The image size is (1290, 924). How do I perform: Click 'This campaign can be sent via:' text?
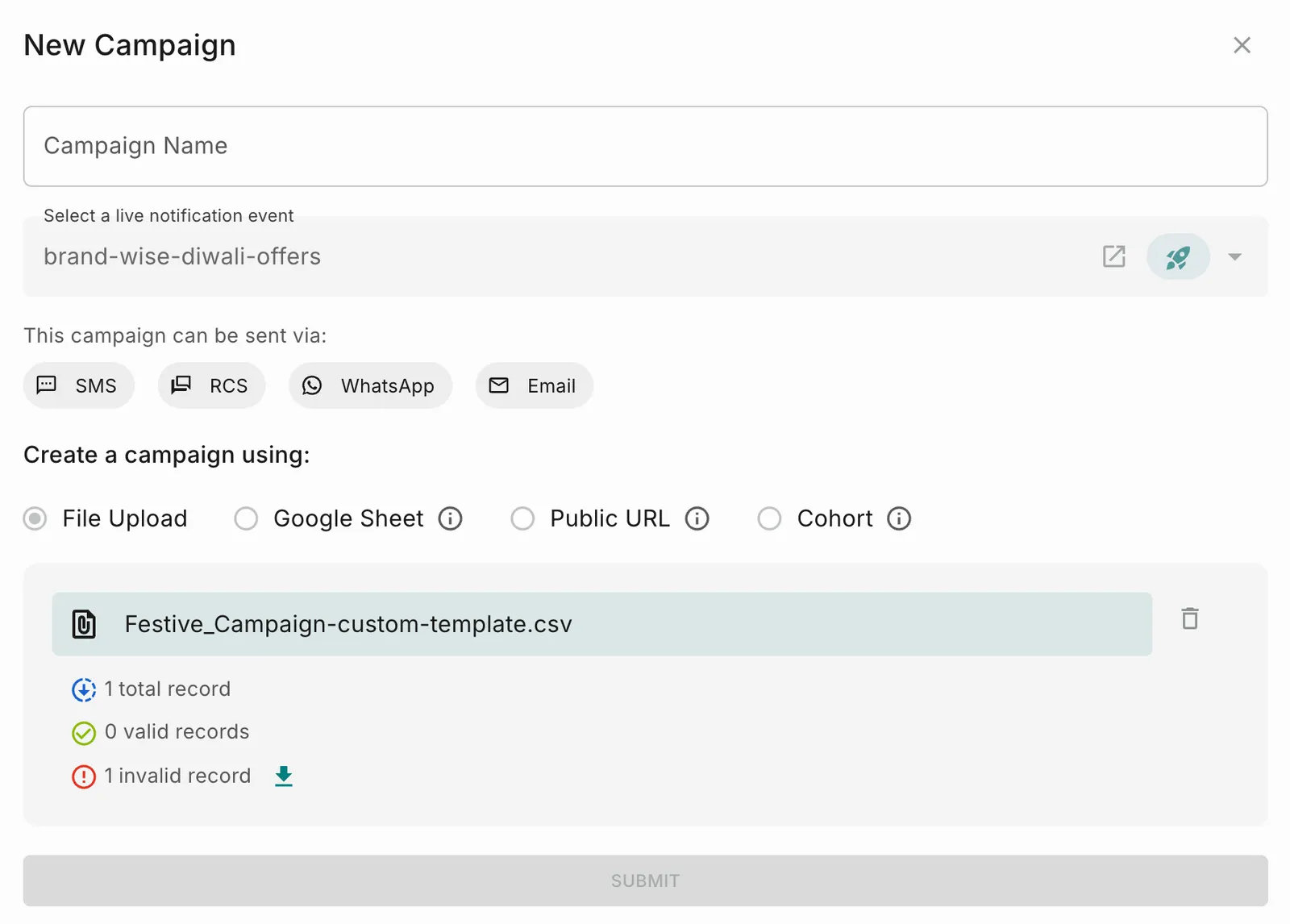point(175,336)
